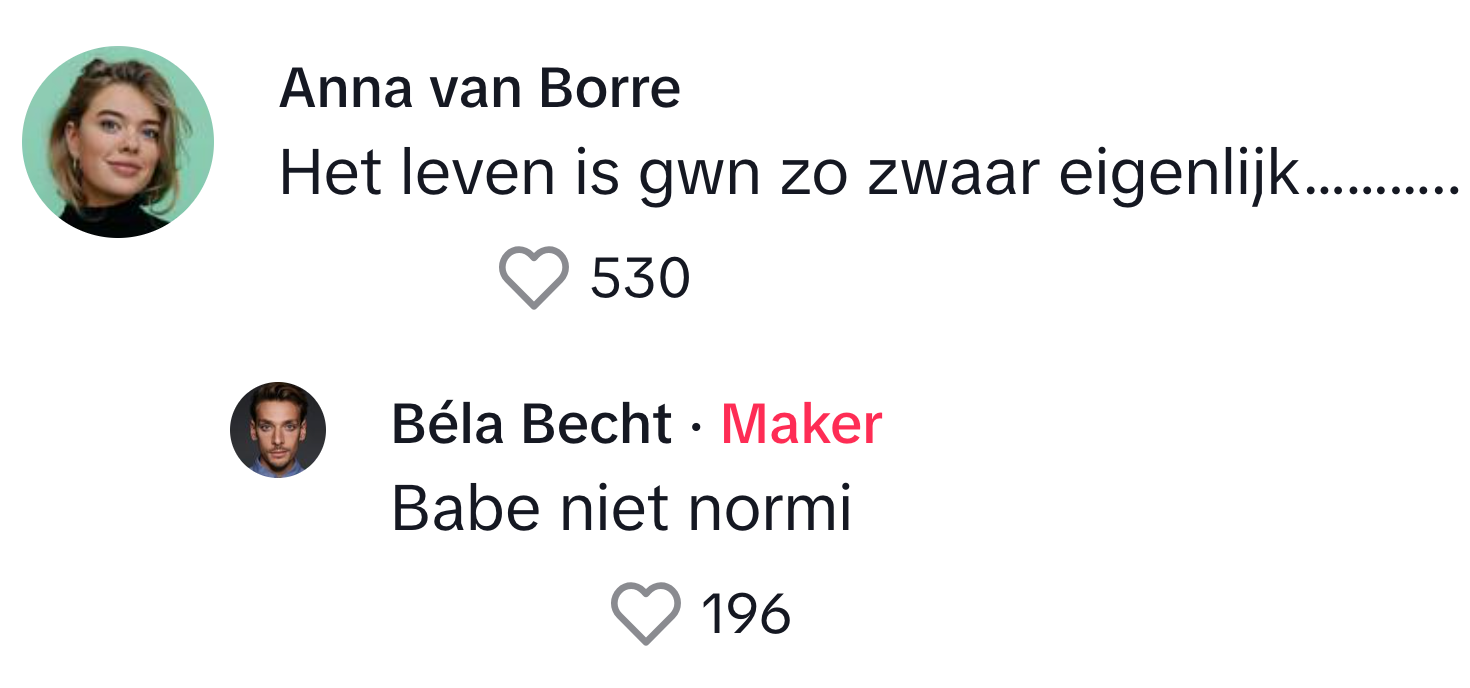Click the Béla Becht username
Image resolution: width=1470 pixels, height=688 pixels.
coord(531,425)
